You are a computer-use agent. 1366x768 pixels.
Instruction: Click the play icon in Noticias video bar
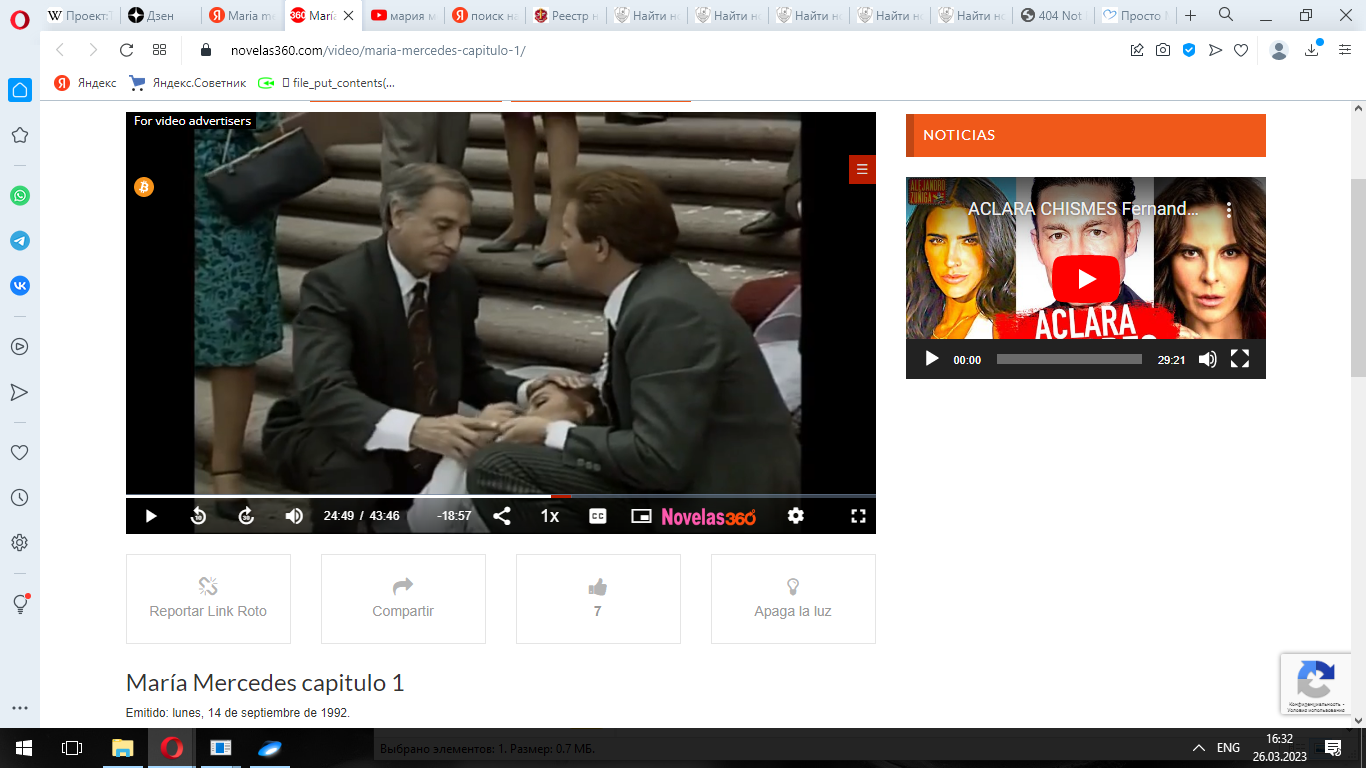[932, 359]
